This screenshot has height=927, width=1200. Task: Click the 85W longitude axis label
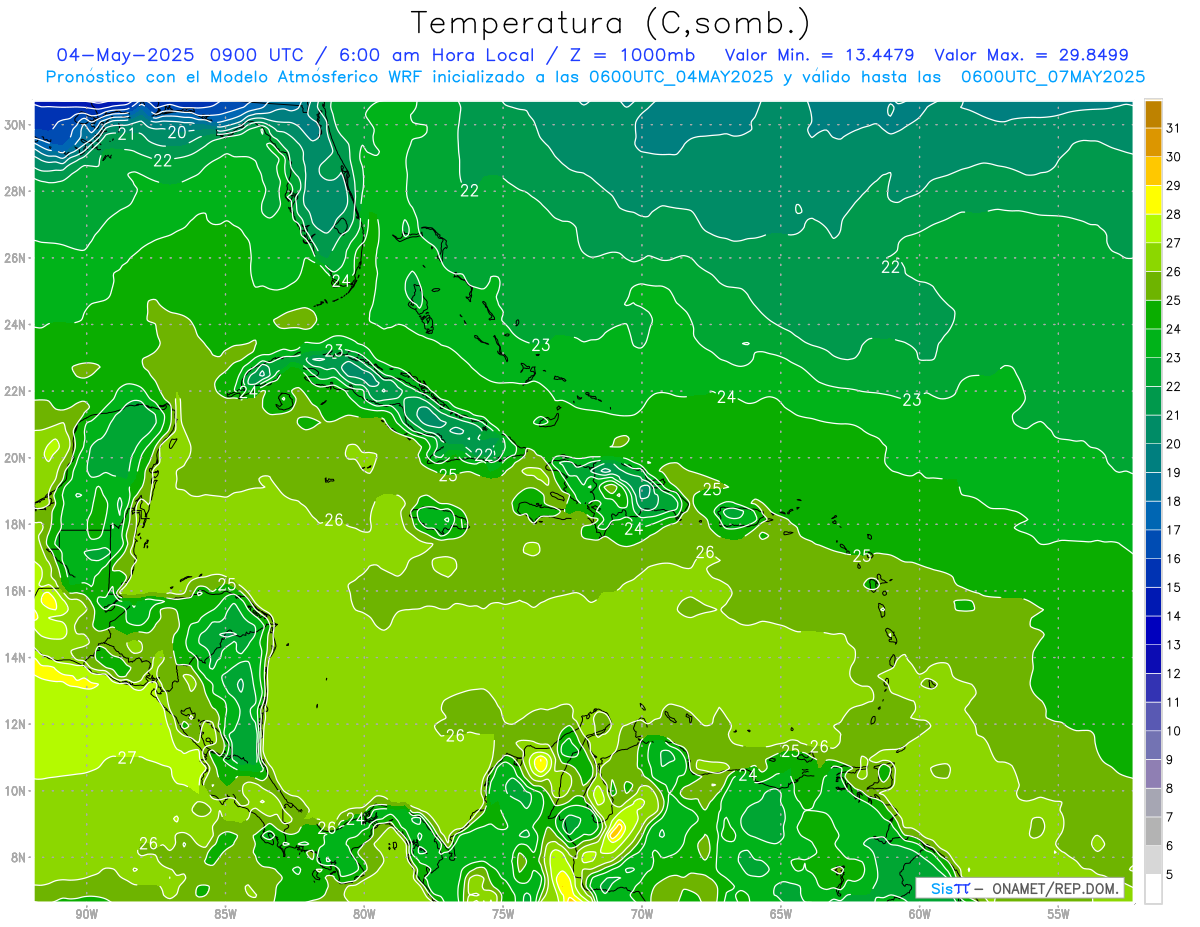(x=225, y=914)
